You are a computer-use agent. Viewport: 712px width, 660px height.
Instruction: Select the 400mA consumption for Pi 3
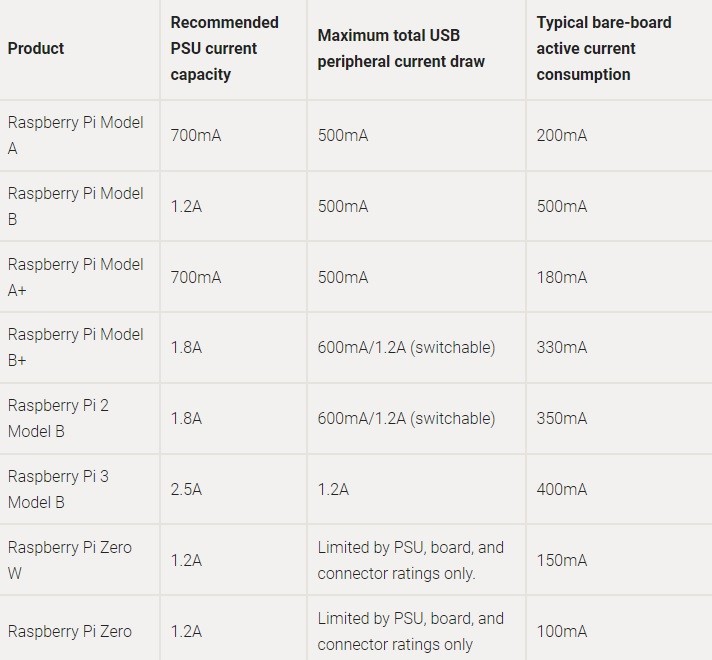(x=562, y=489)
